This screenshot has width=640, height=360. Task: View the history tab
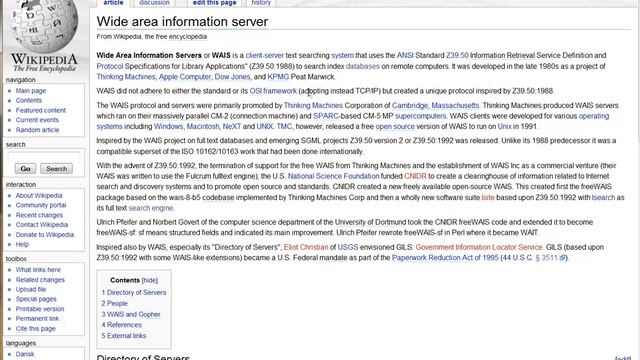coord(261,3)
